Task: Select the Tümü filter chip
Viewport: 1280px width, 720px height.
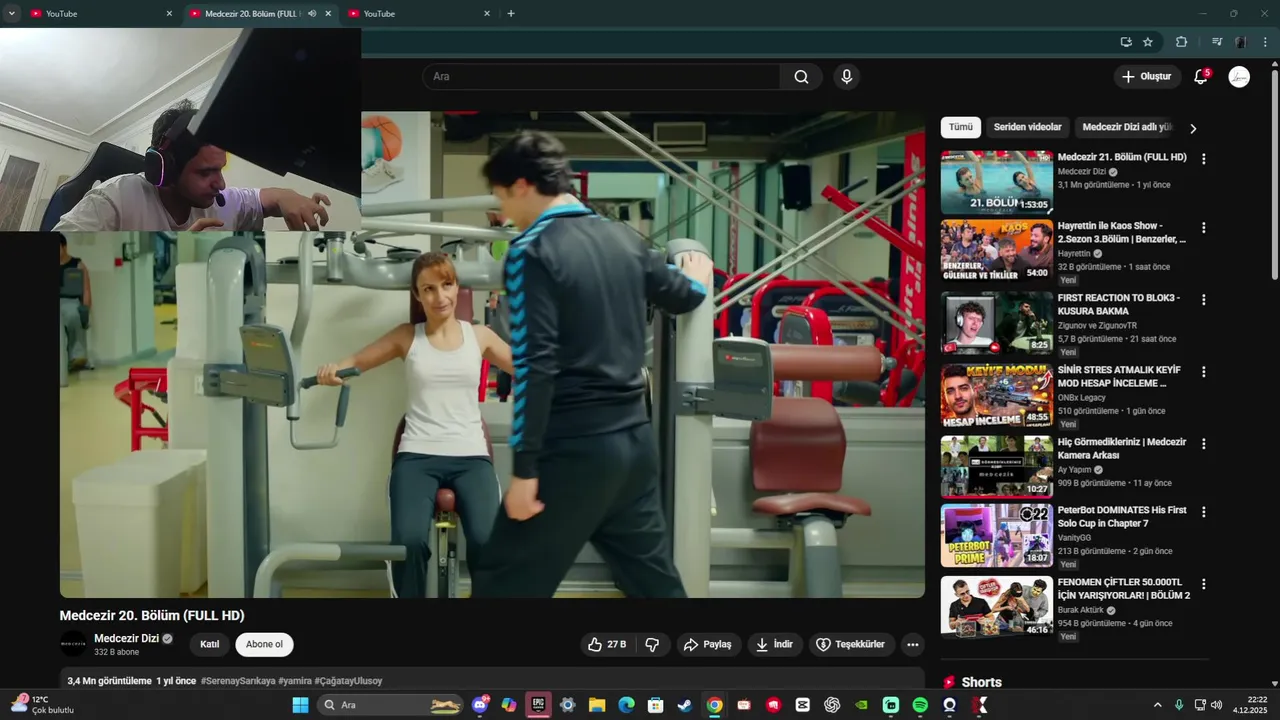Action: tap(960, 127)
